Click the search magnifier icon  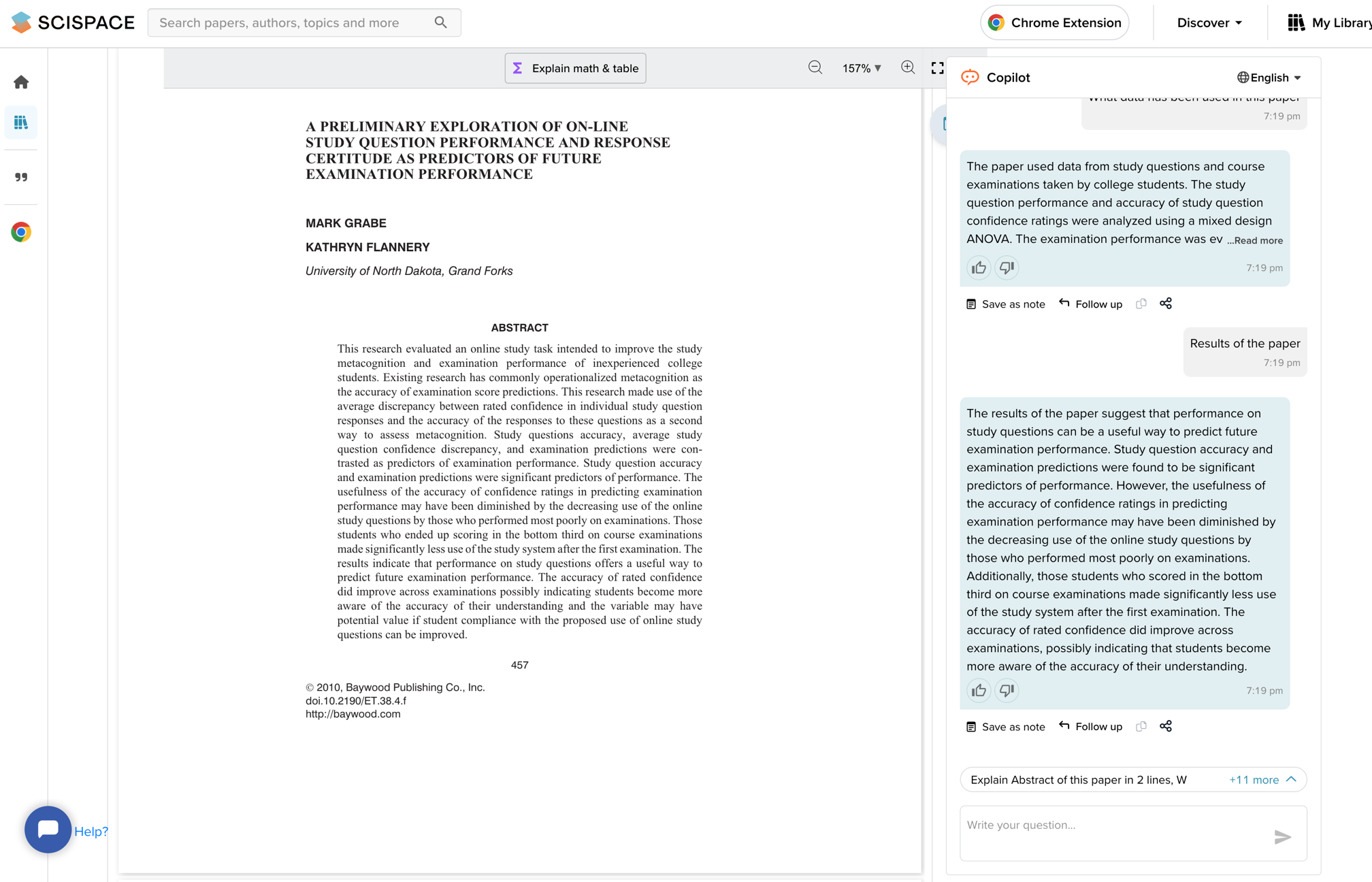441,22
